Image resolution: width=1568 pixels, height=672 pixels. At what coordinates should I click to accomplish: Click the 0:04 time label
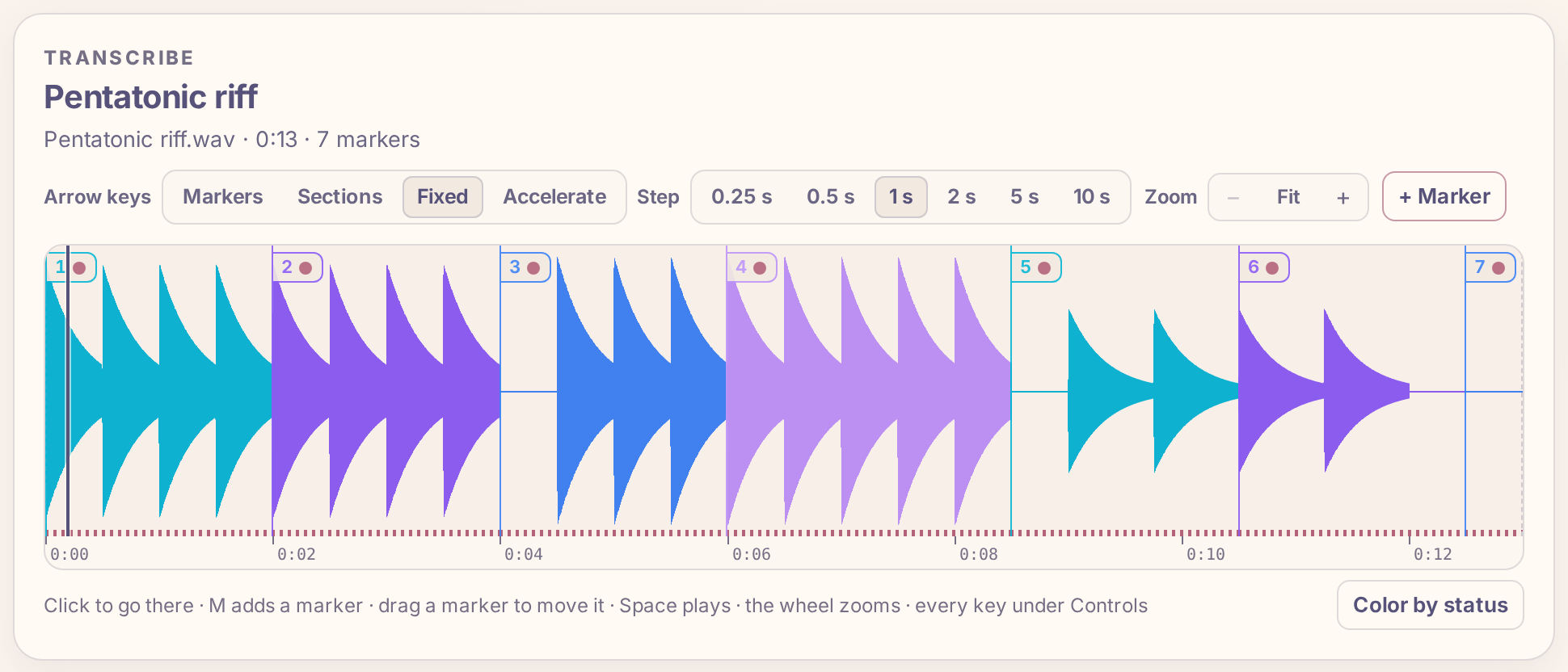pos(524,555)
